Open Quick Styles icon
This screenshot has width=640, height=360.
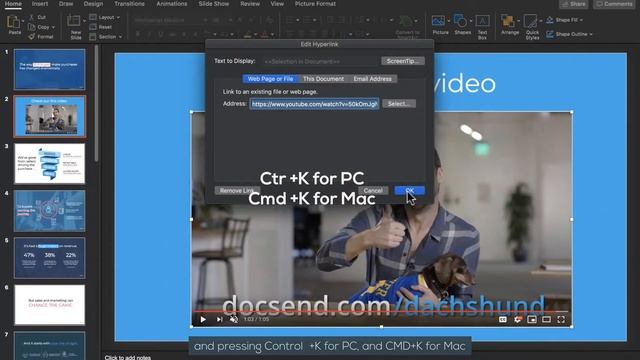pos(530,20)
